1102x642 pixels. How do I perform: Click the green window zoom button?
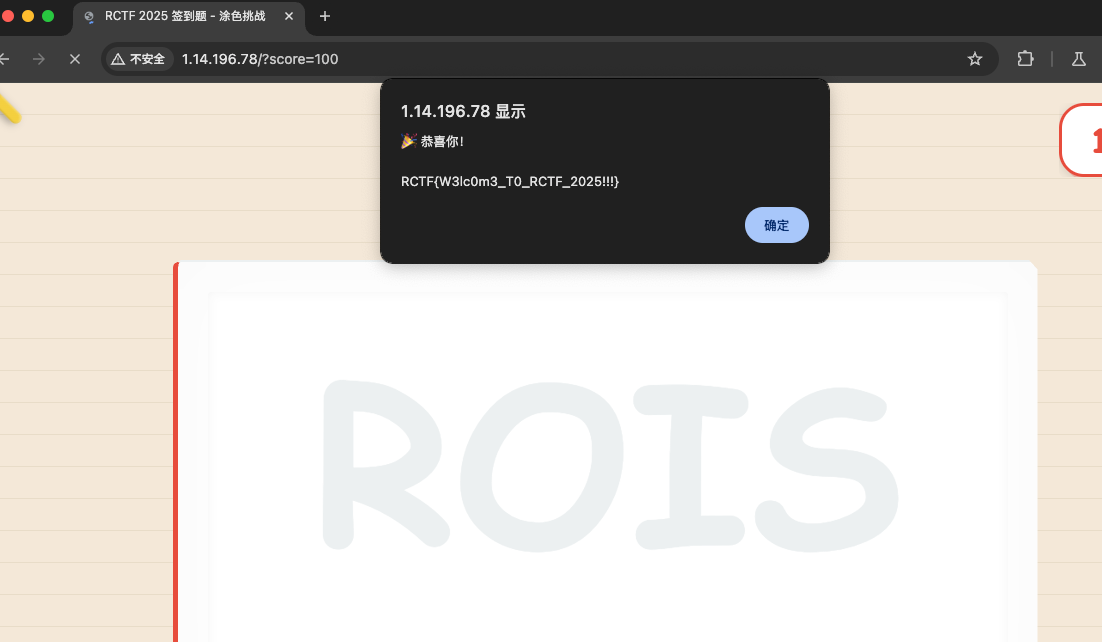(x=48, y=16)
